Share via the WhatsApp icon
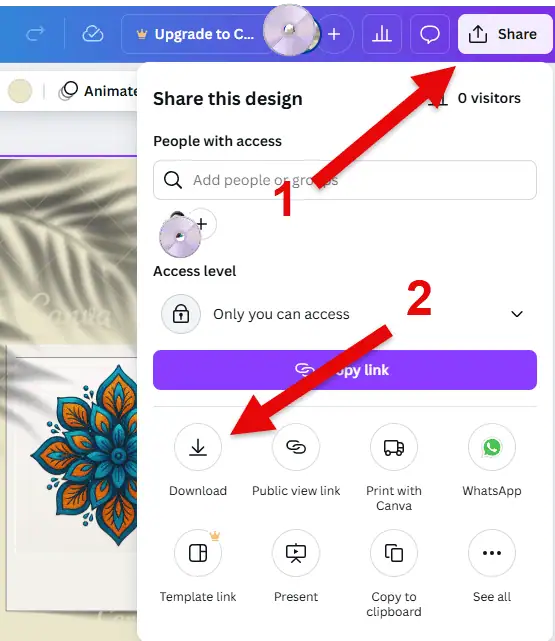This screenshot has height=641, width=555. pyautogui.click(x=492, y=447)
